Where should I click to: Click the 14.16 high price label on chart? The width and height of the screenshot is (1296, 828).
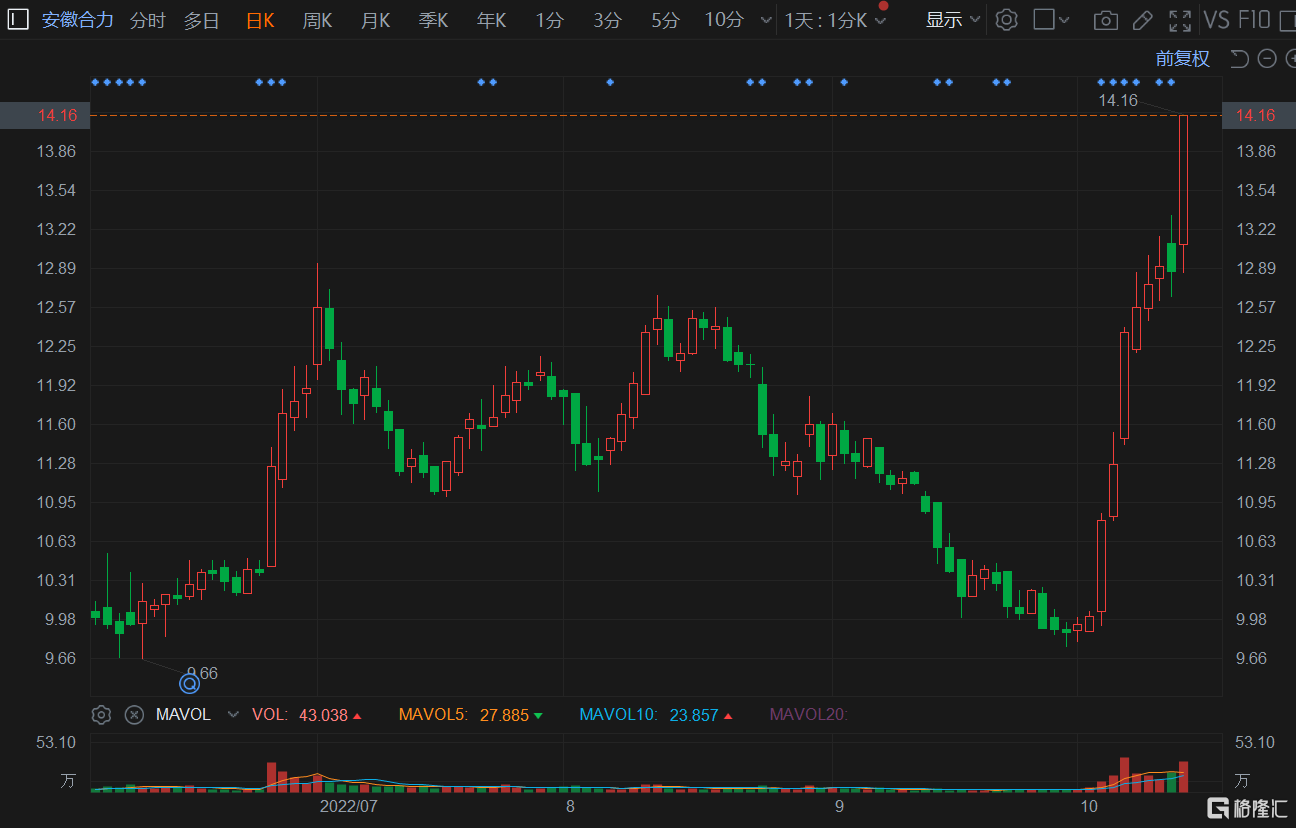pyautogui.click(x=1118, y=100)
